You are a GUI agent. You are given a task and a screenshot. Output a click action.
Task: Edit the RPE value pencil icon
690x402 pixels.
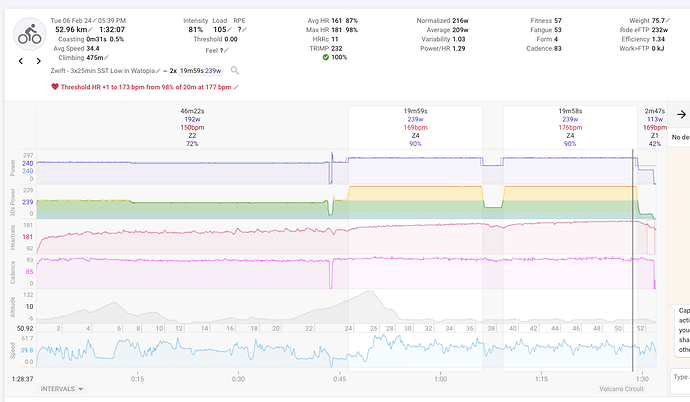click(245, 29)
